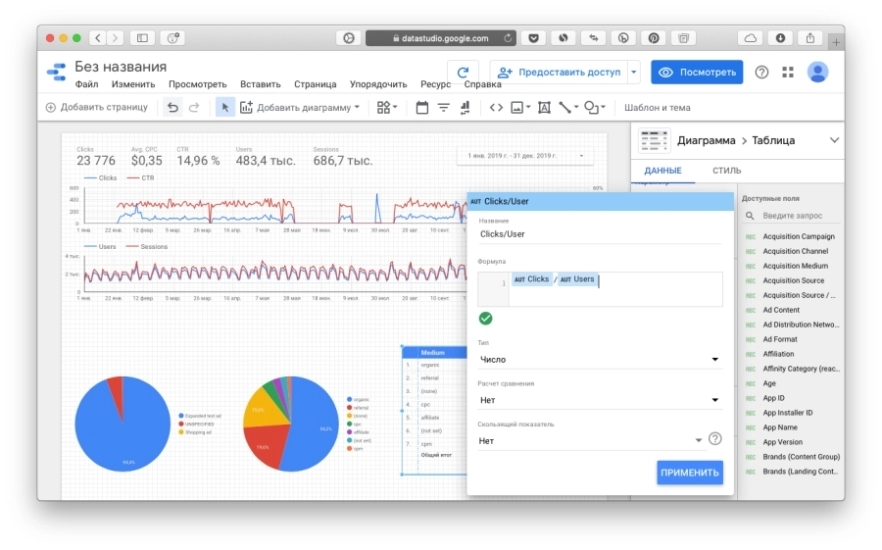This screenshot has width=882, height=550.
Task: Undo the last action
Action: click(173, 107)
